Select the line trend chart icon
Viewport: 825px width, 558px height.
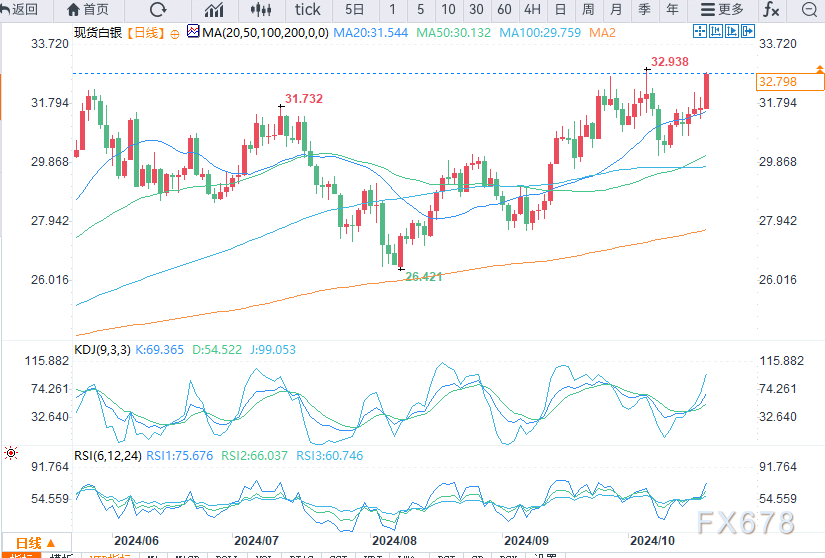(x=214, y=10)
